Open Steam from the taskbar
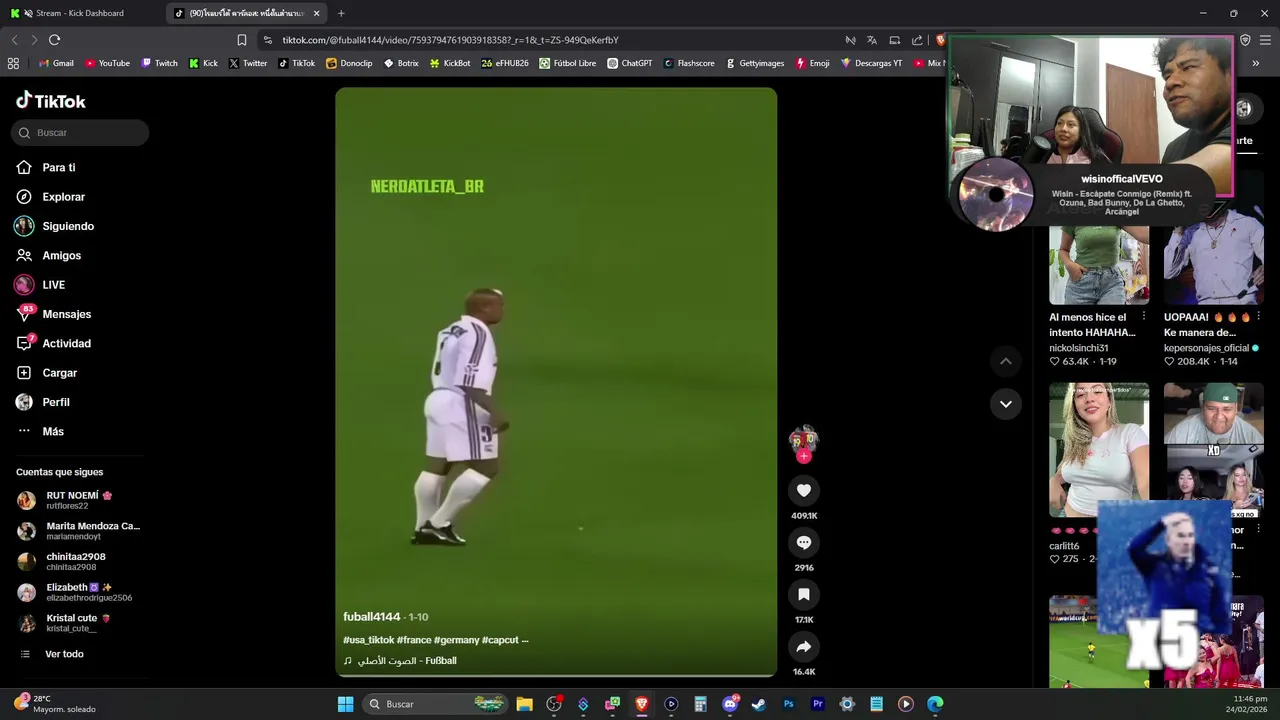The width and height of the screenshot is (1280, 720). (759, 704)
